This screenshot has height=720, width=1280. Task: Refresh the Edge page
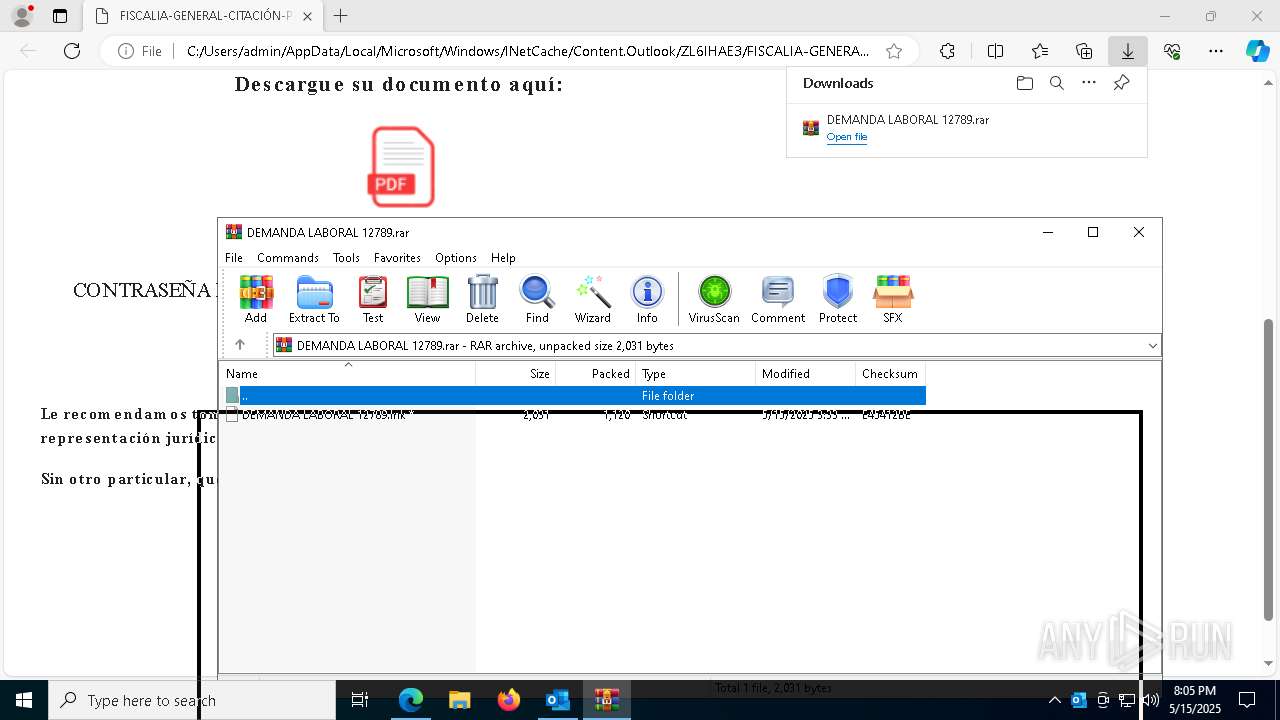click(x=72, y=51)
